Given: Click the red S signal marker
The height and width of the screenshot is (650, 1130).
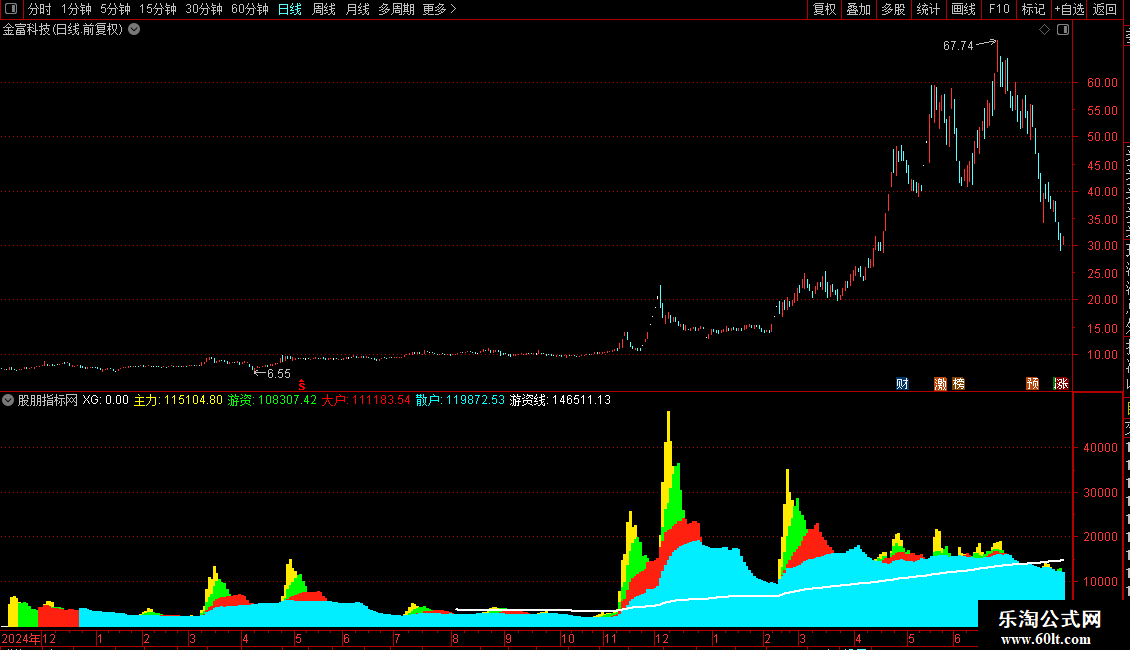Looking at the screenshot, I should coord(302,386).
